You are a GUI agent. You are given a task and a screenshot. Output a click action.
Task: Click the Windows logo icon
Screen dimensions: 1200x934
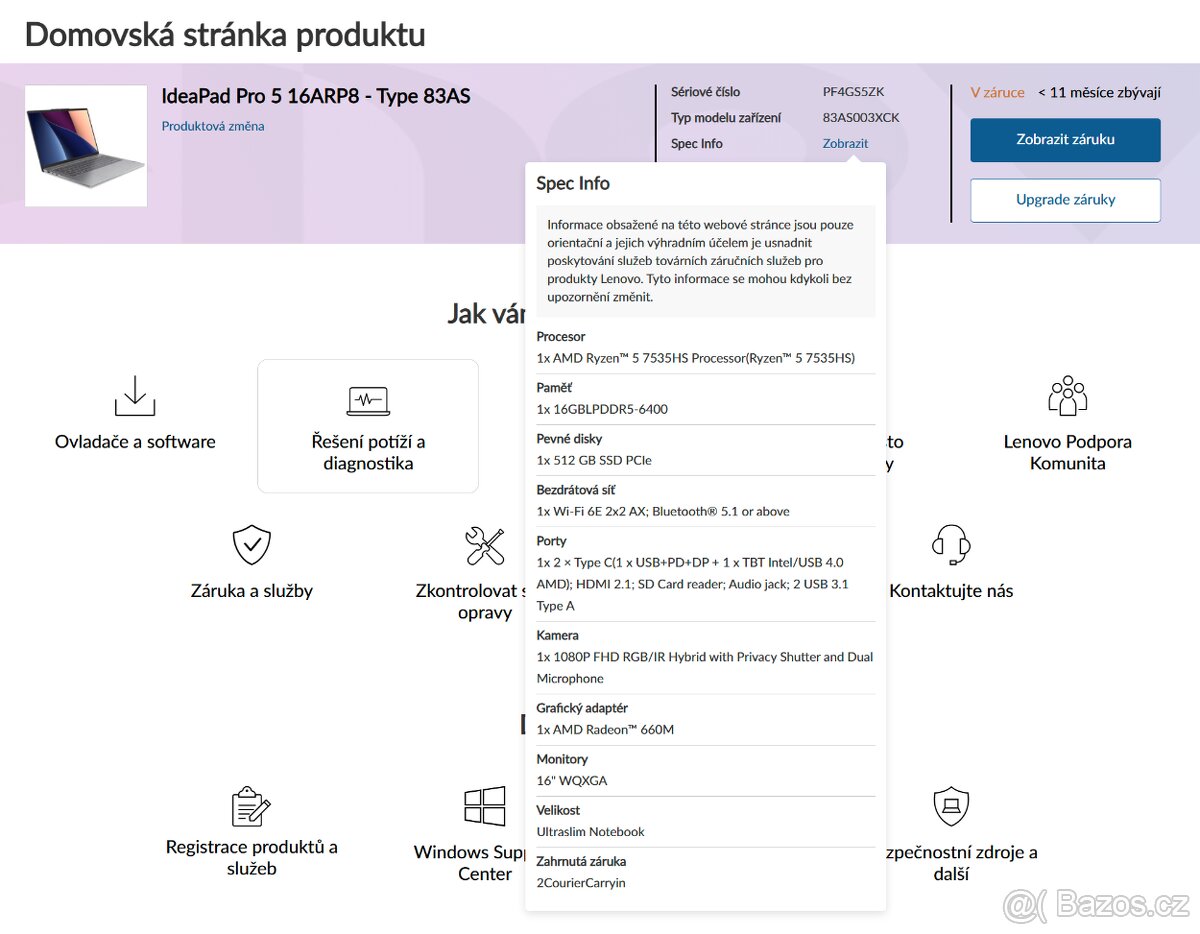click(x=485, y=807)
